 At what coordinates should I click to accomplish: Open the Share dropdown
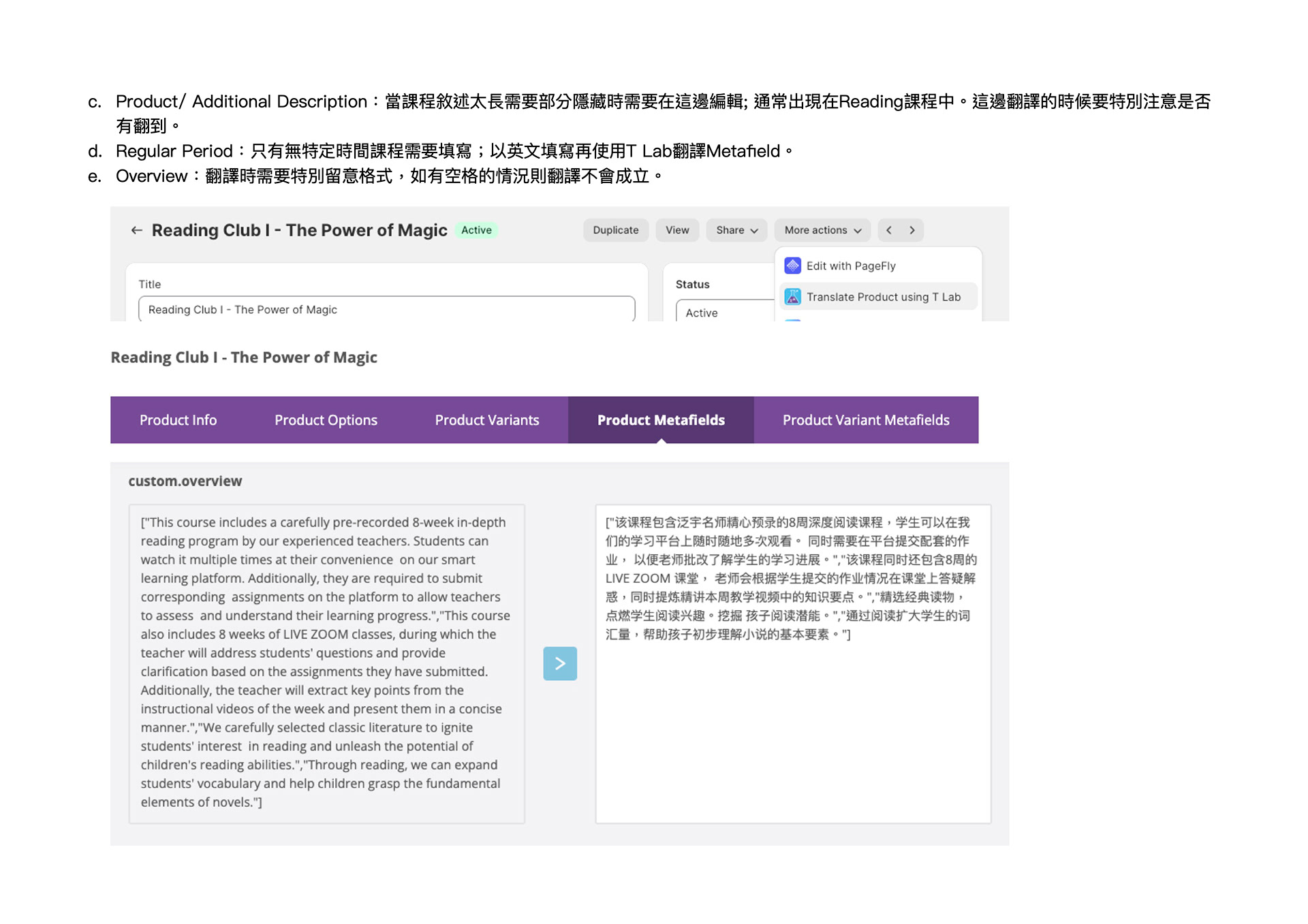pyautogui.click(x=736, y=230)
